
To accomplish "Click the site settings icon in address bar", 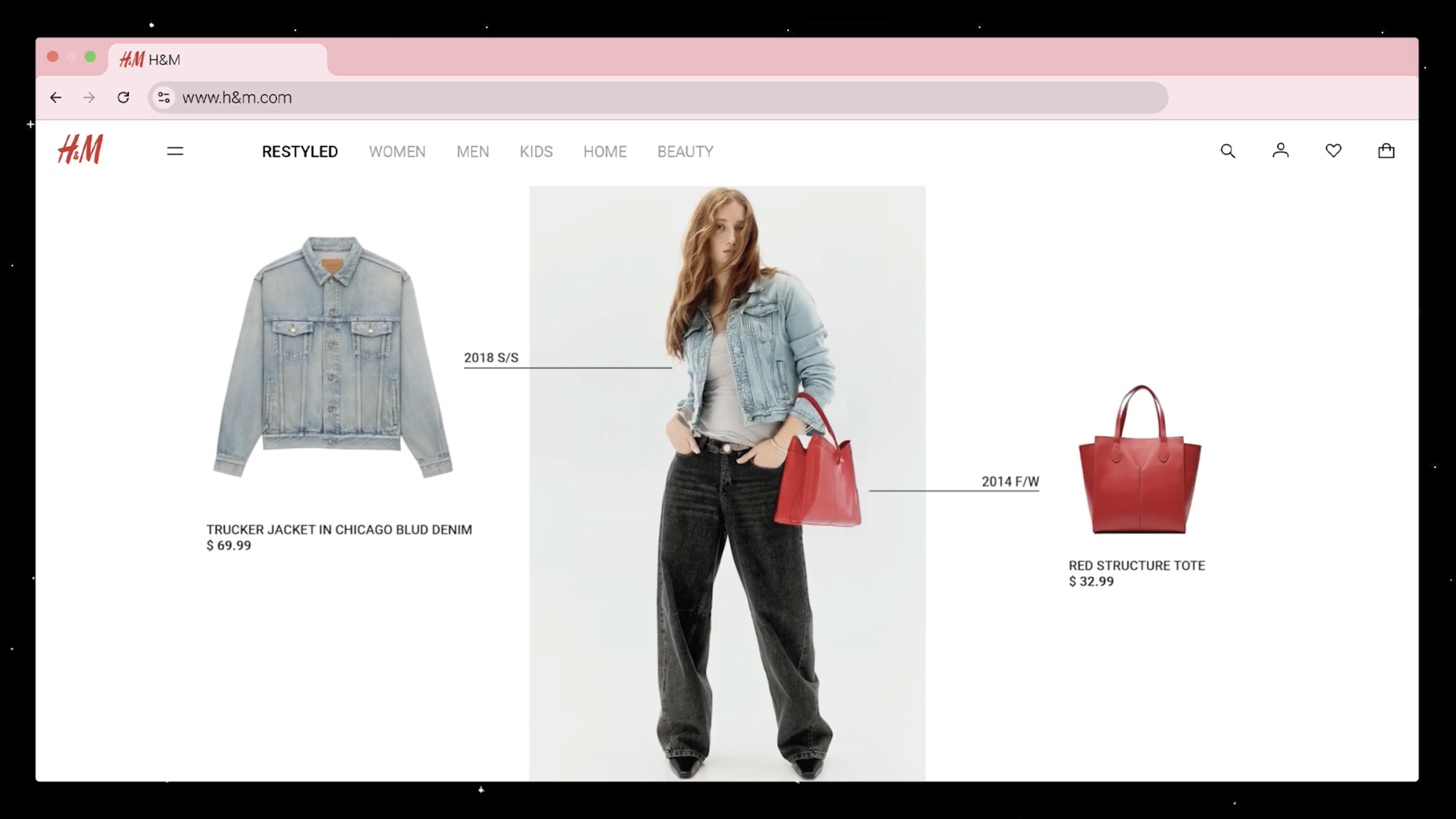I will [x=164, y=98].
